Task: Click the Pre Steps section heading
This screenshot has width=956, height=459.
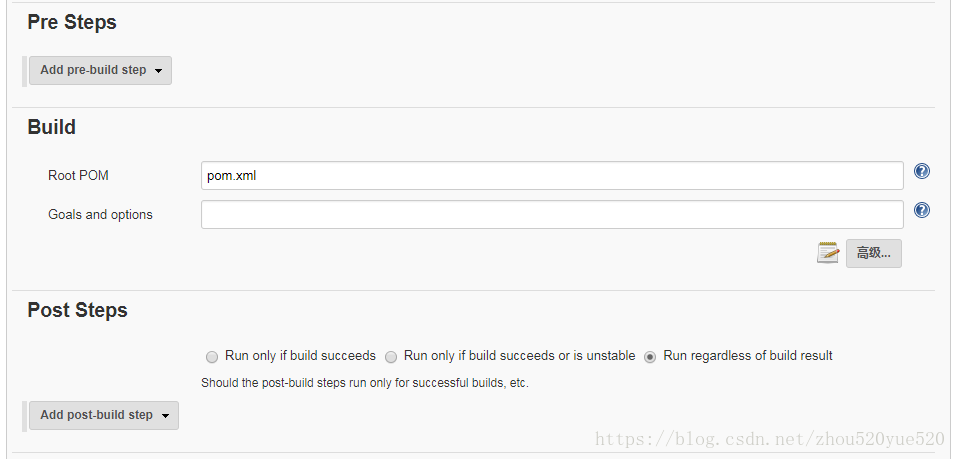Action: pyautogui.click(x=72, y=22)
